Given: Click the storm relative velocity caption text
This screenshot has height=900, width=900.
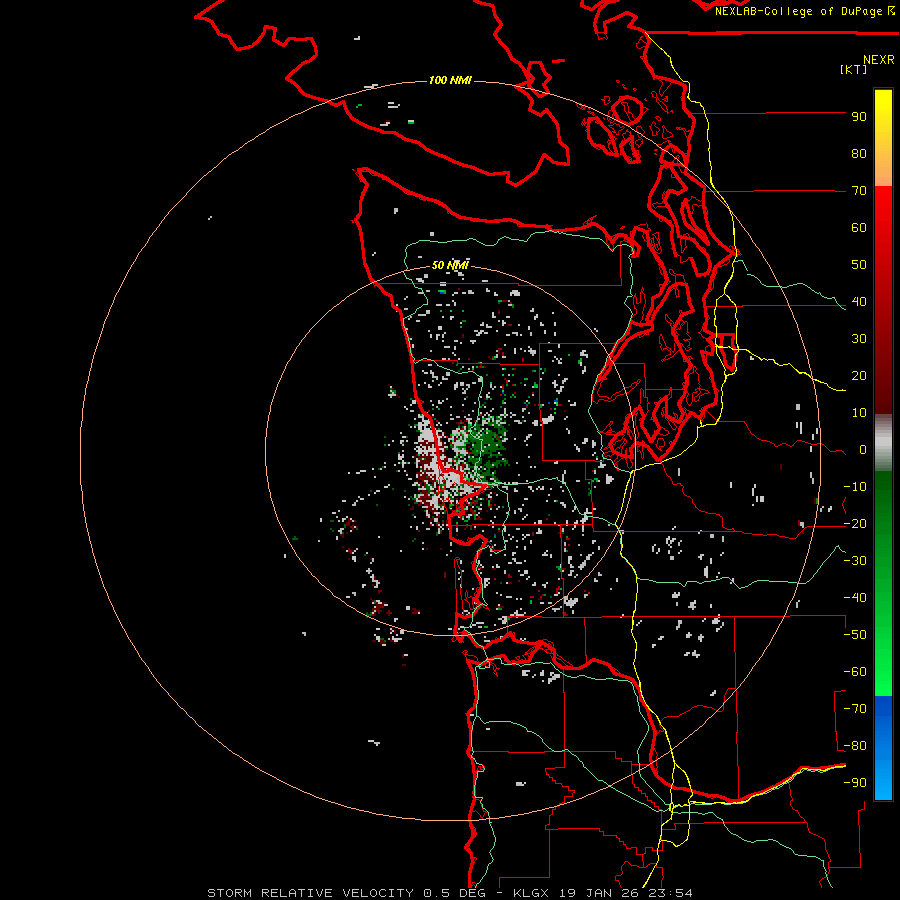Looking at the screenshot, I should pyautogui.click(x=449, y=893).
